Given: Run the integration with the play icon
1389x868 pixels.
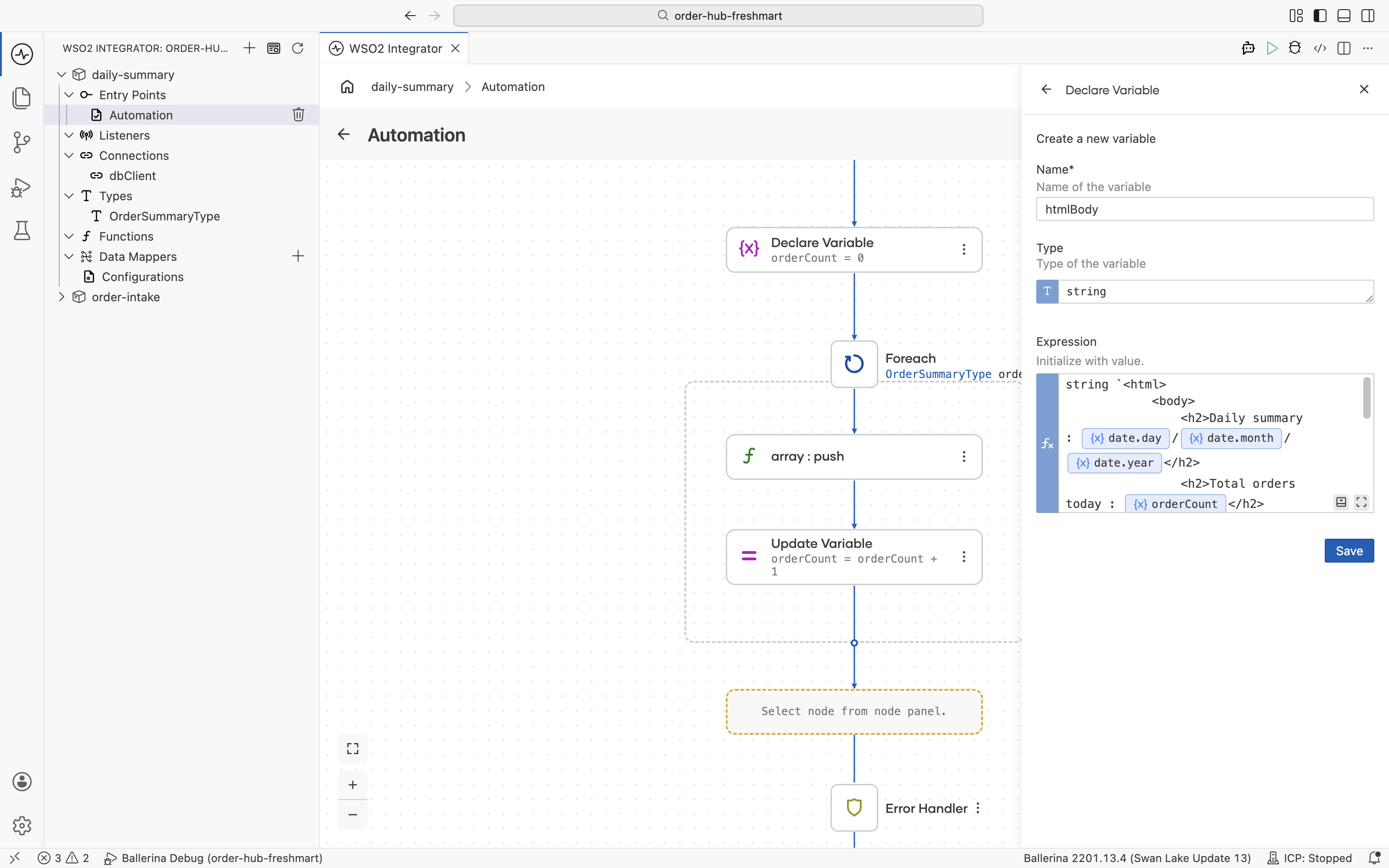Looking at the screenshot, I should pos(1272,48).
